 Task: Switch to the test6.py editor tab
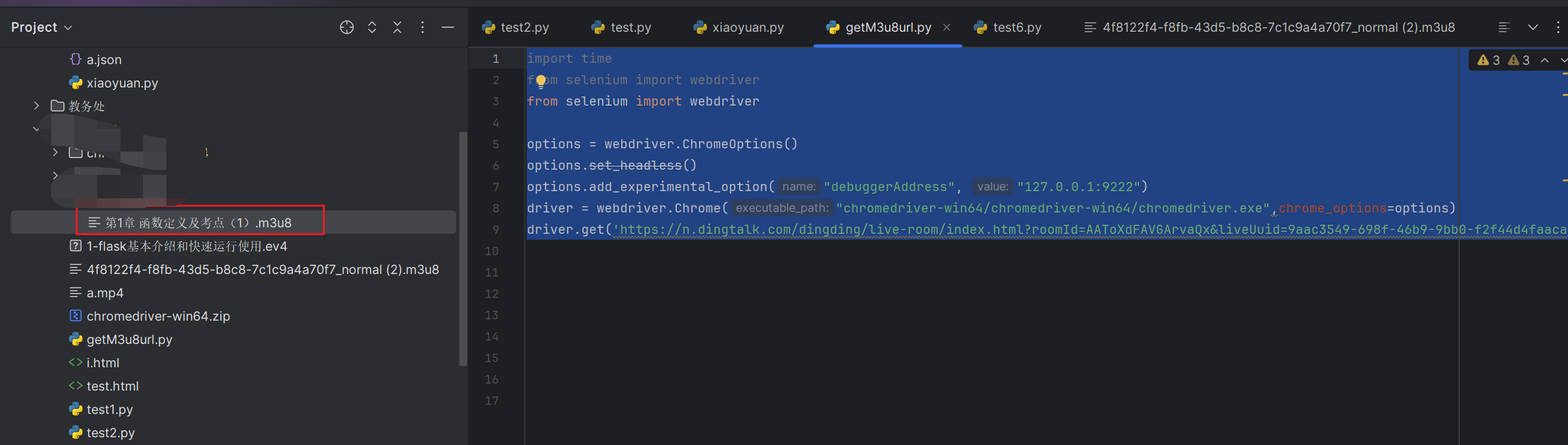pyautogui.click(x=1008, y=27)
